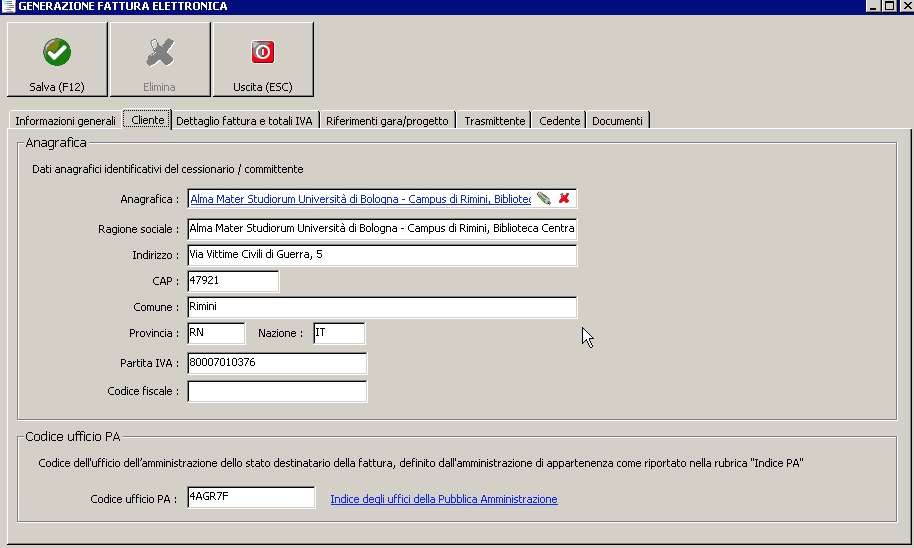Minimize the fattura elettronica window

873,6
